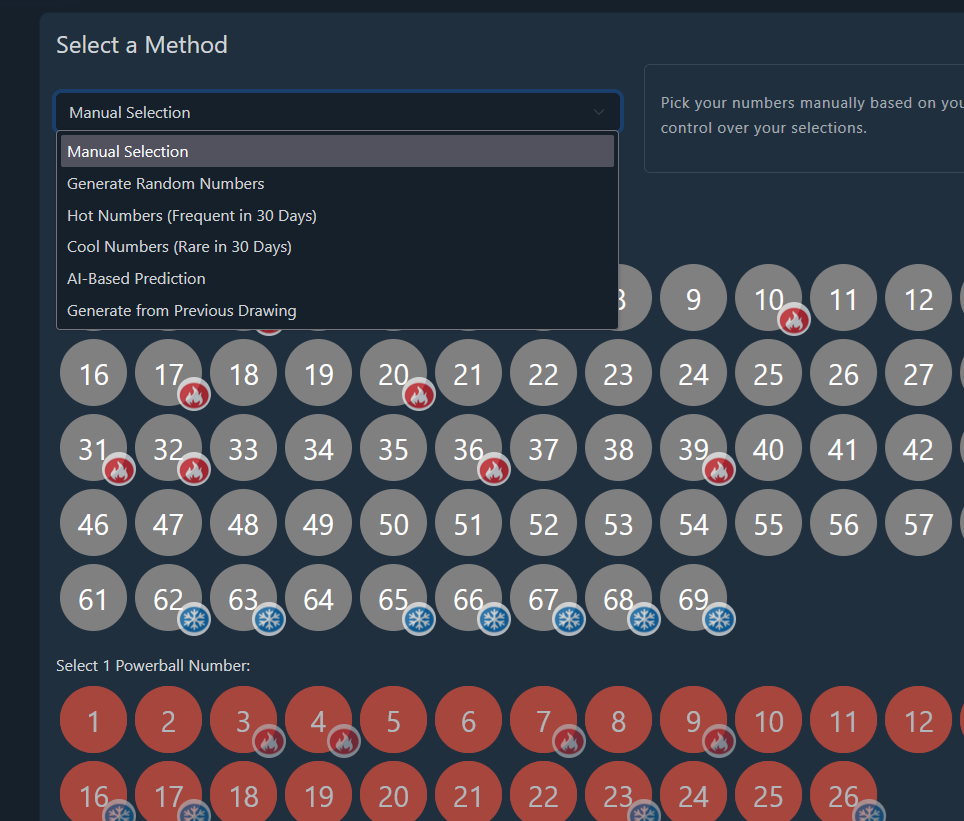
Task: Select white ball number 64
Action: [318, 599]
